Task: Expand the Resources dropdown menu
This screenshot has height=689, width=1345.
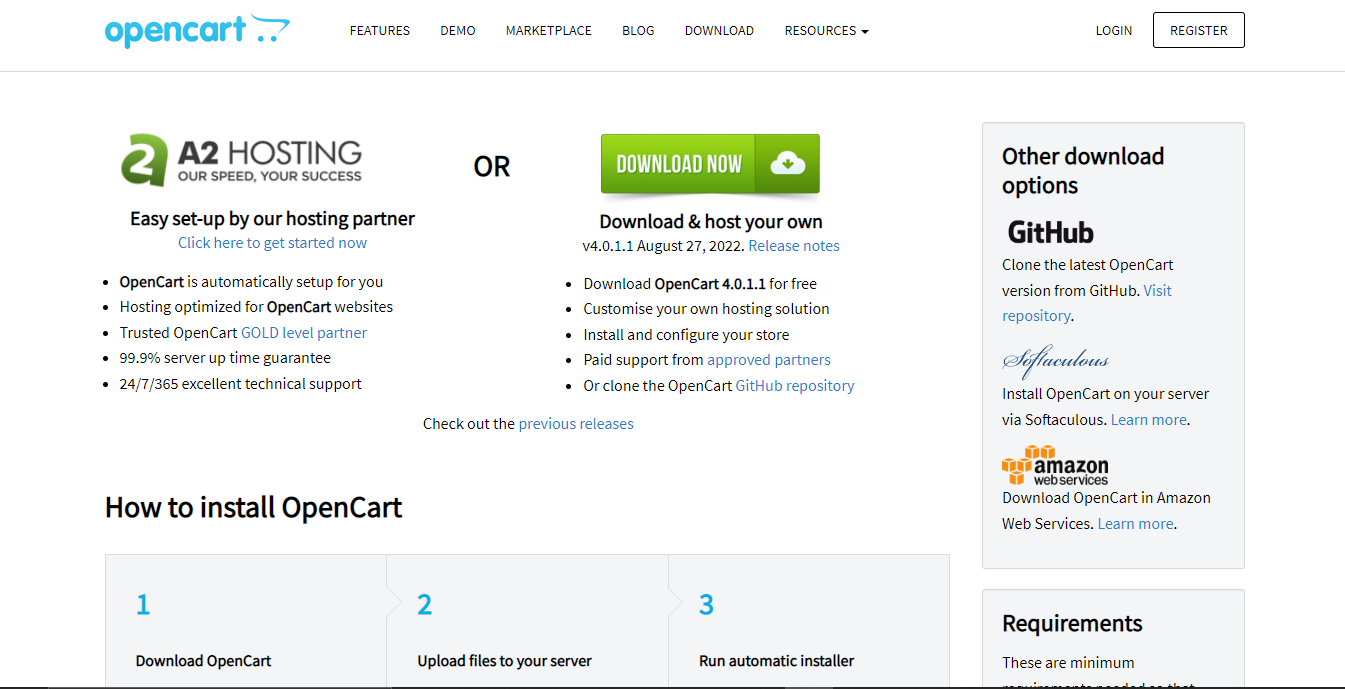Action: tap(826, 31)
